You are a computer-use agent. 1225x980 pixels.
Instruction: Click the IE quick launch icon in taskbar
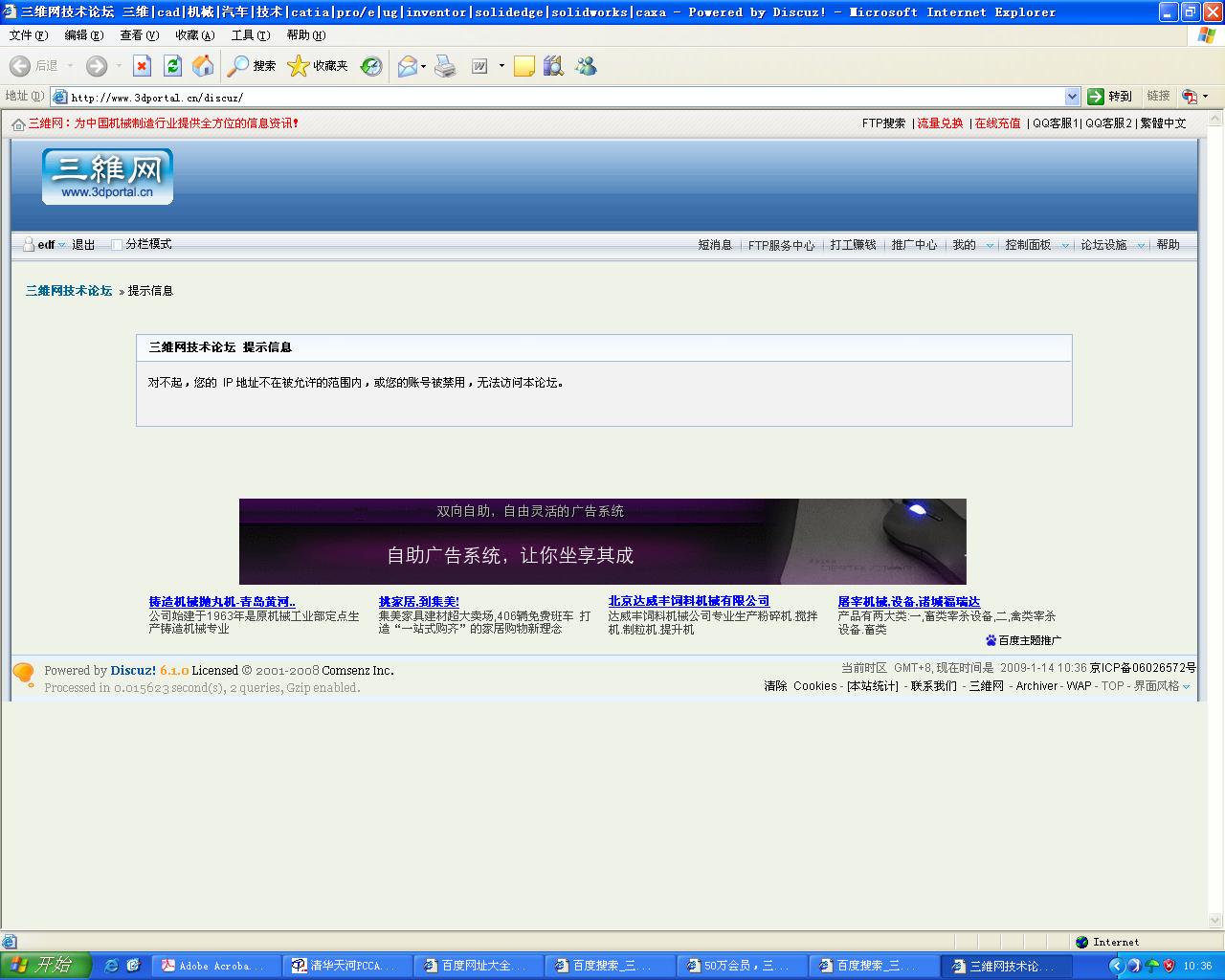(x=111, y=965)
